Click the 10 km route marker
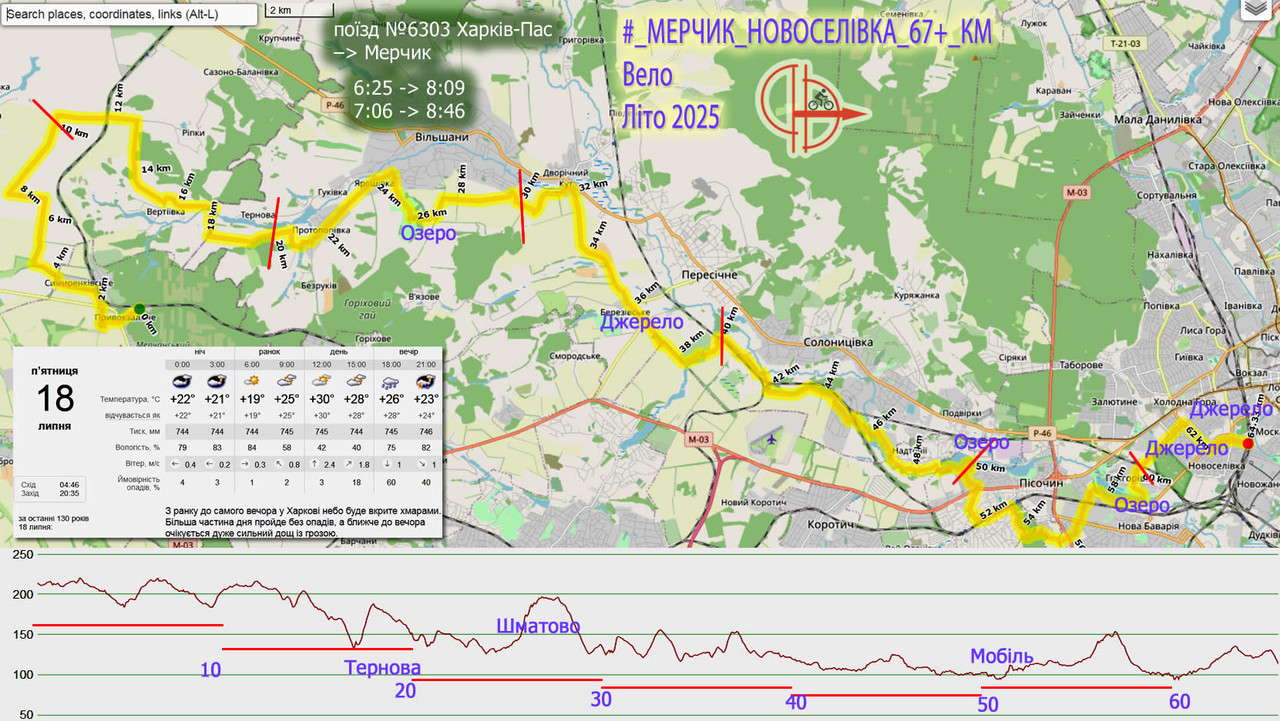This screenshot has height=721, width=1280. (x=73, y=130)
